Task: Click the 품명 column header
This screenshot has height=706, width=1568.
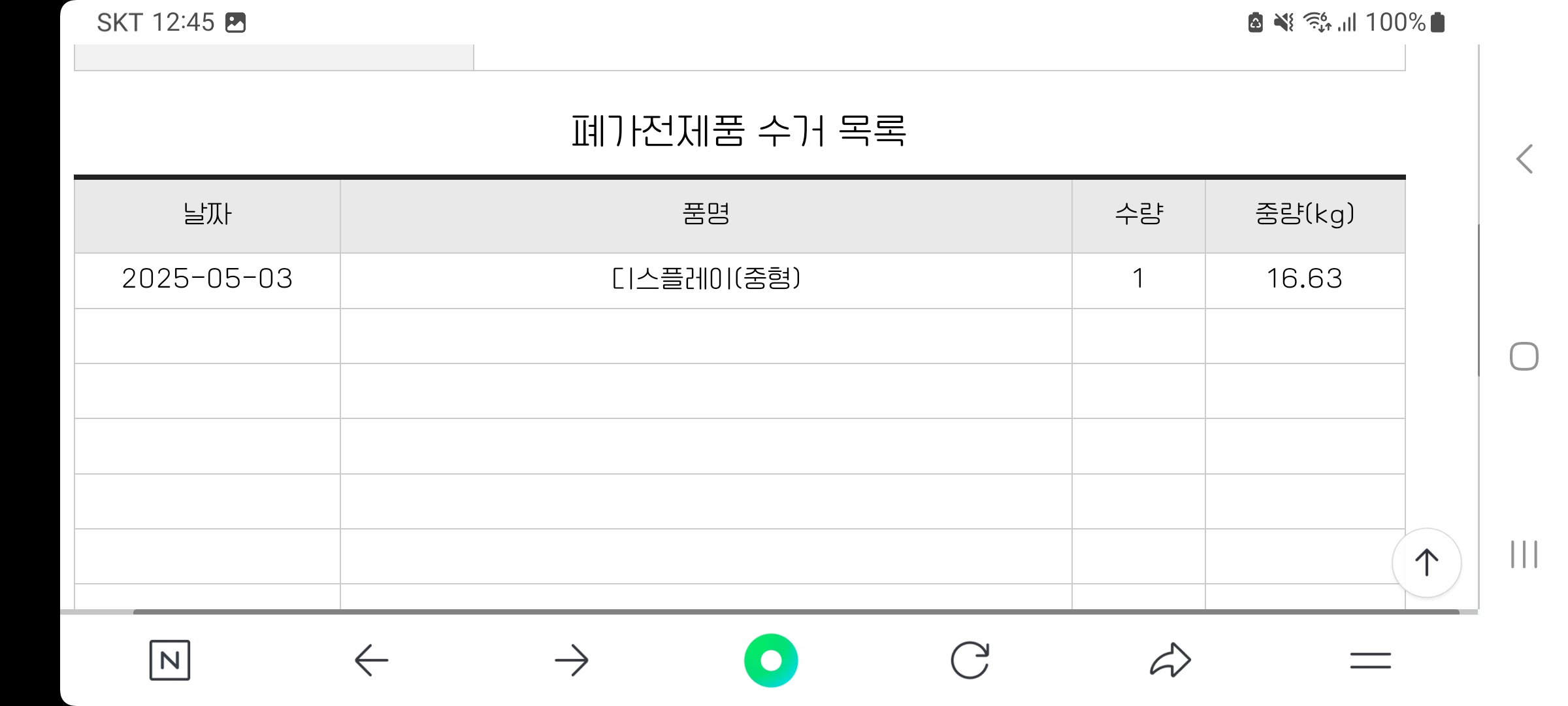Action: tap(706, 214)
